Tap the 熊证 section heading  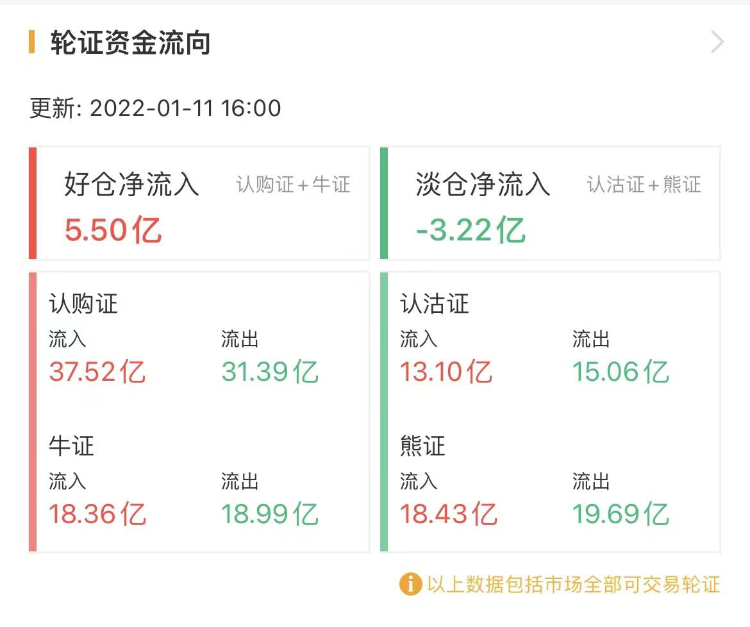tap(422, 446)
